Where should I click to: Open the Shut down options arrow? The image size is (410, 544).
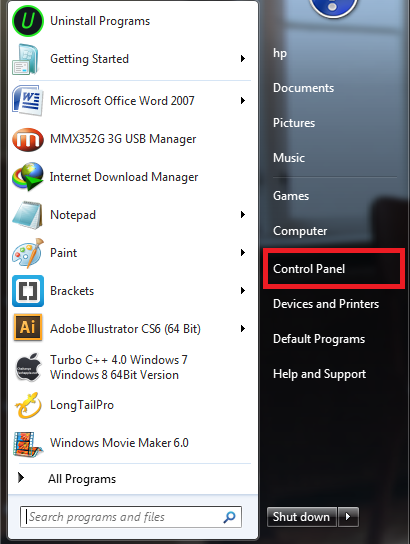click(348, 517)
